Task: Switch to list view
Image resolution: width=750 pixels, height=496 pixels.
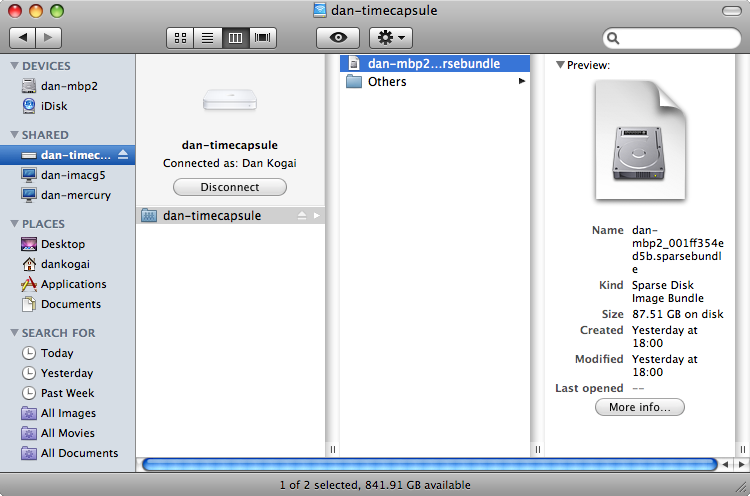Action: (208, 38)
